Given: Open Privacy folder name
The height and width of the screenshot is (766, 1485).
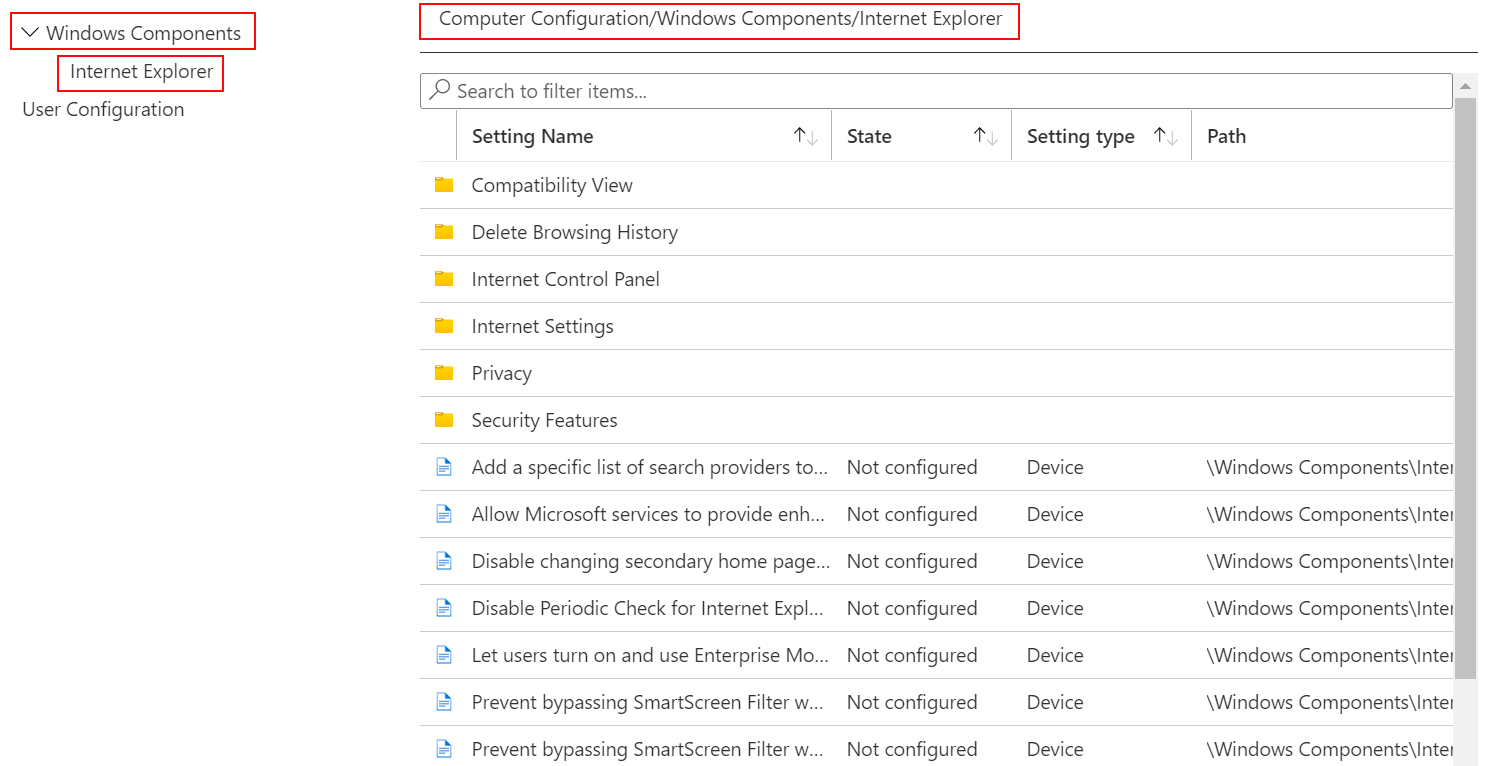Looking at the screenshot, I should 502,374.
